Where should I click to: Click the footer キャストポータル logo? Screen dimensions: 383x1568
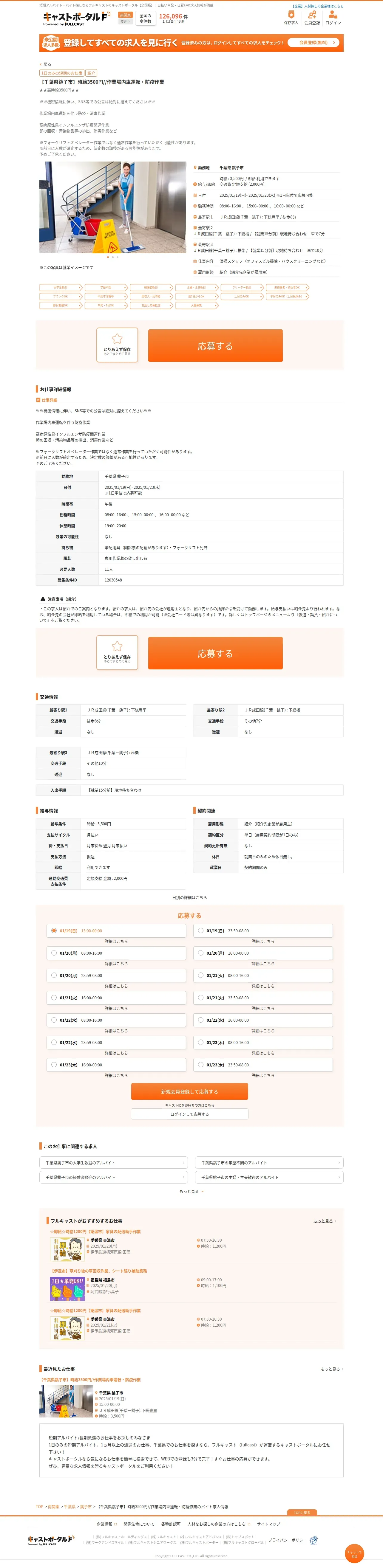50,1541
